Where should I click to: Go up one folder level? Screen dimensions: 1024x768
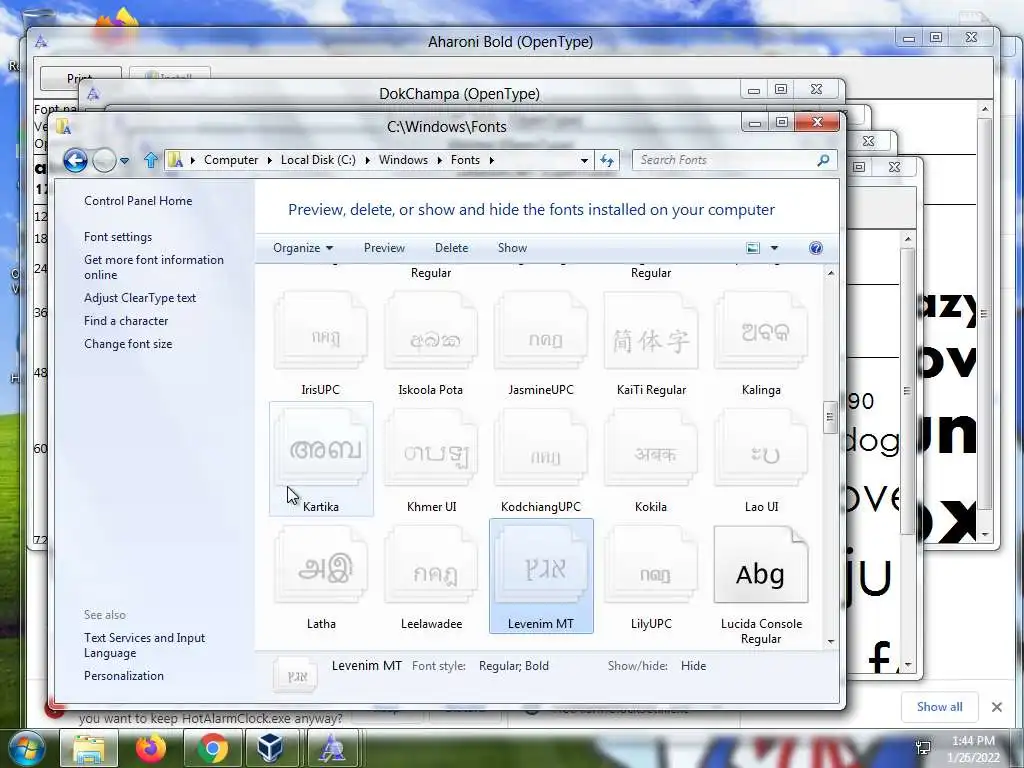(151, 160)
